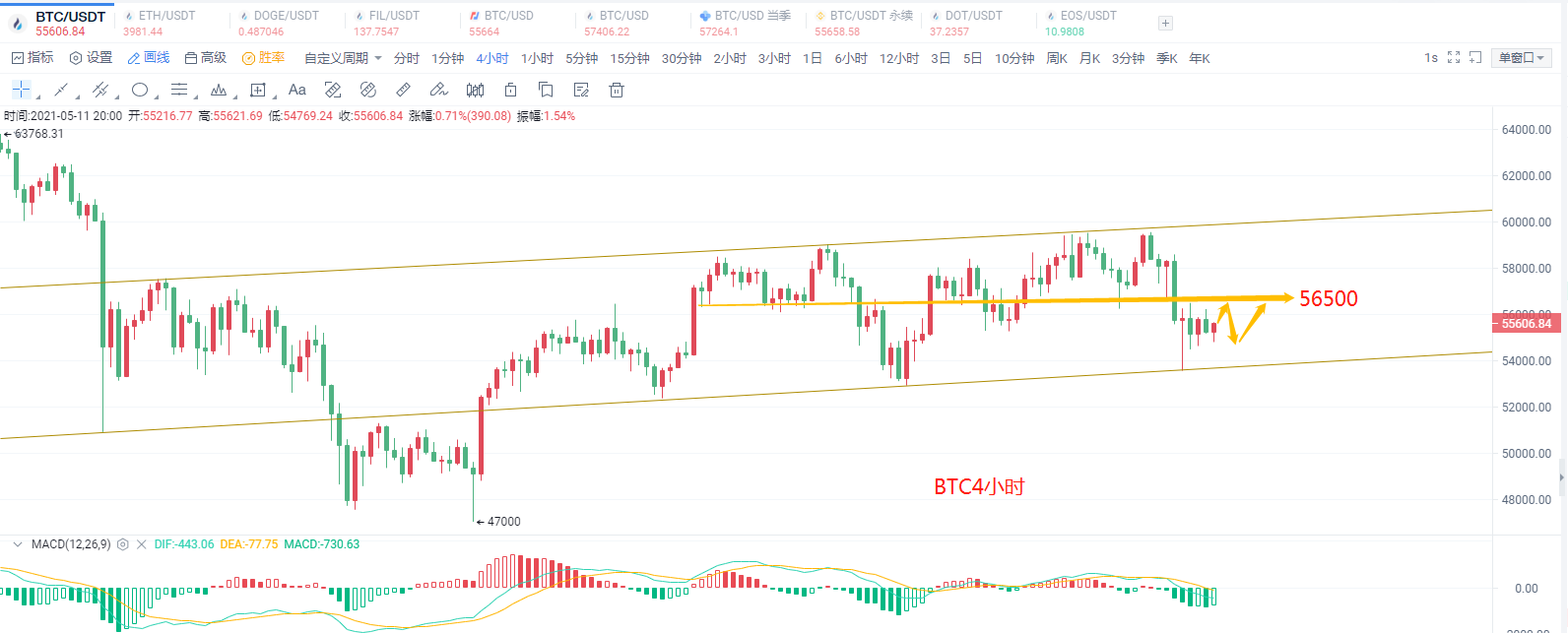Collapse the MACD panel with chevron

coord(17,544)
